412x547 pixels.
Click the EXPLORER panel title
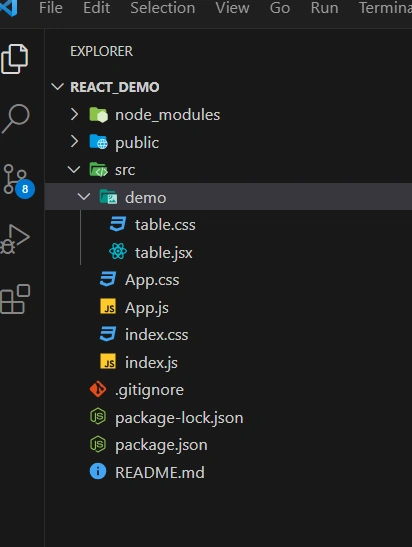102,51
